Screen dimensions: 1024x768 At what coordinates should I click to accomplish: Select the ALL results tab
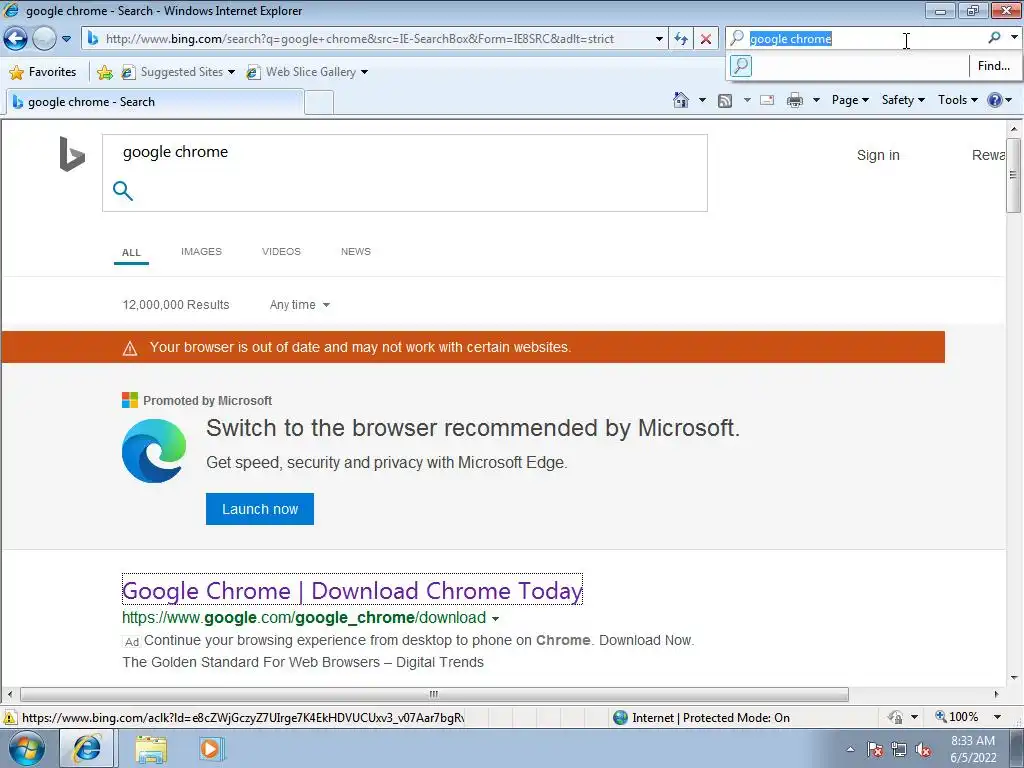click(x=131, y=253)
